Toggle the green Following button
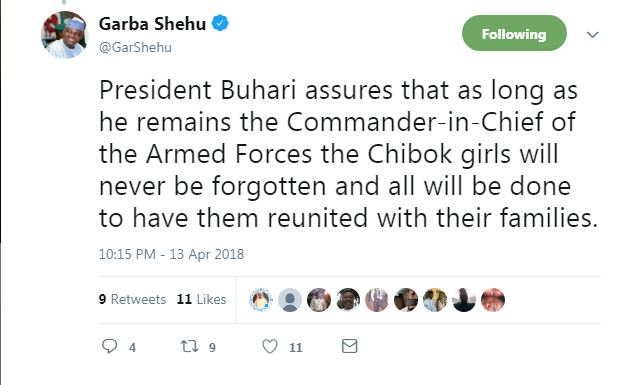 click(514, 33)
